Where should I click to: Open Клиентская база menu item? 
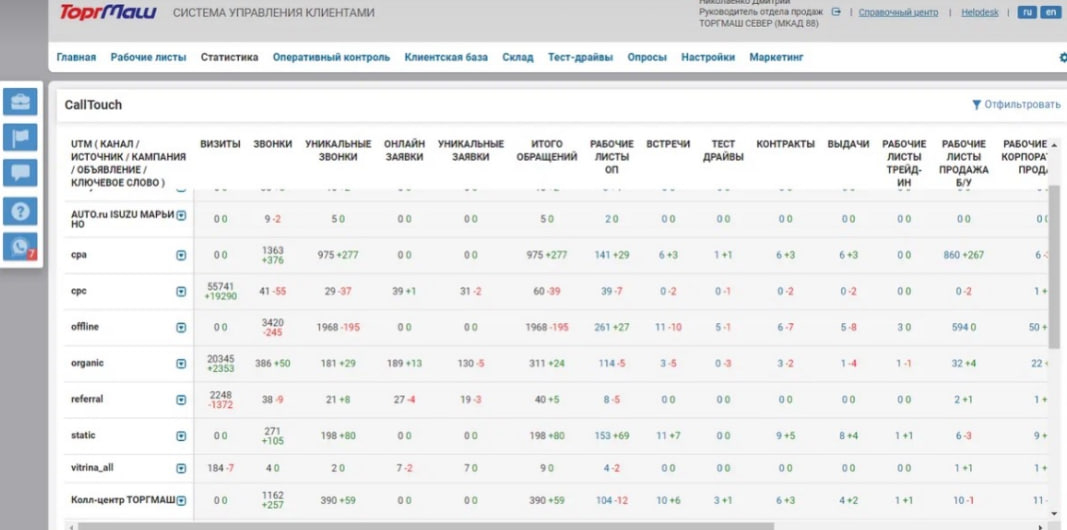point(446,57)
